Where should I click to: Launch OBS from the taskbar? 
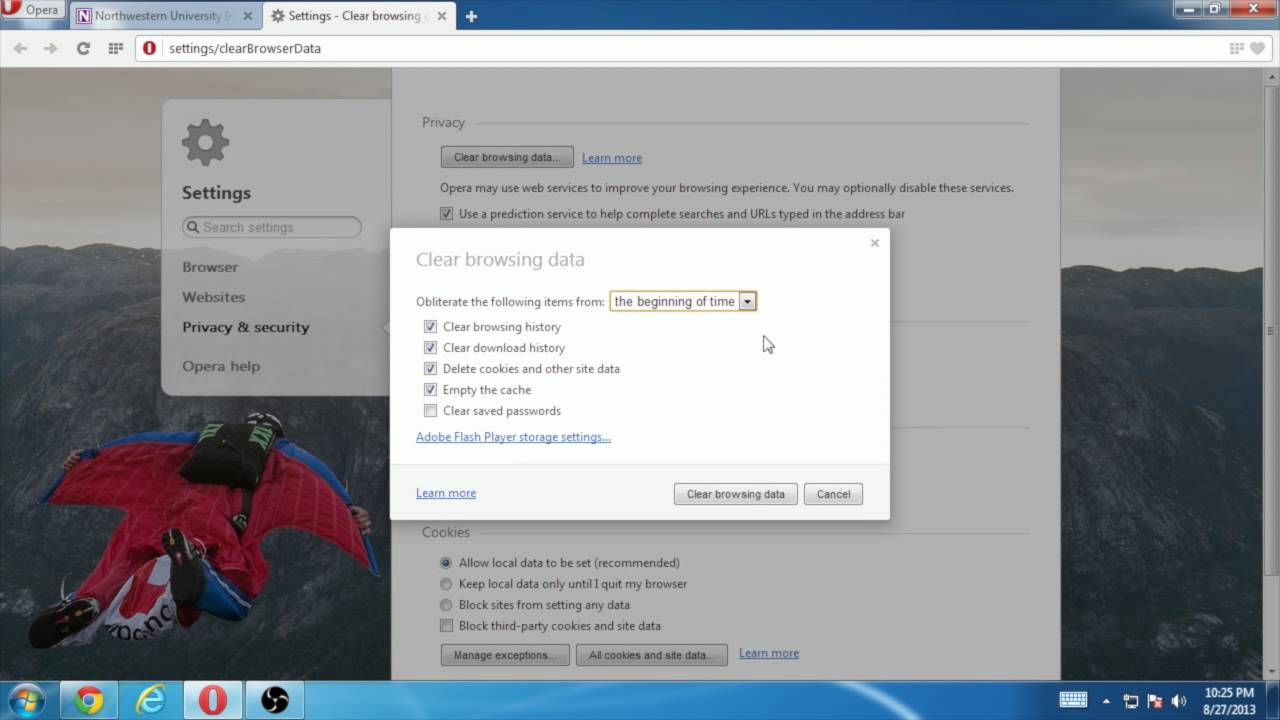pyautogui.click(x=274, y=699)
